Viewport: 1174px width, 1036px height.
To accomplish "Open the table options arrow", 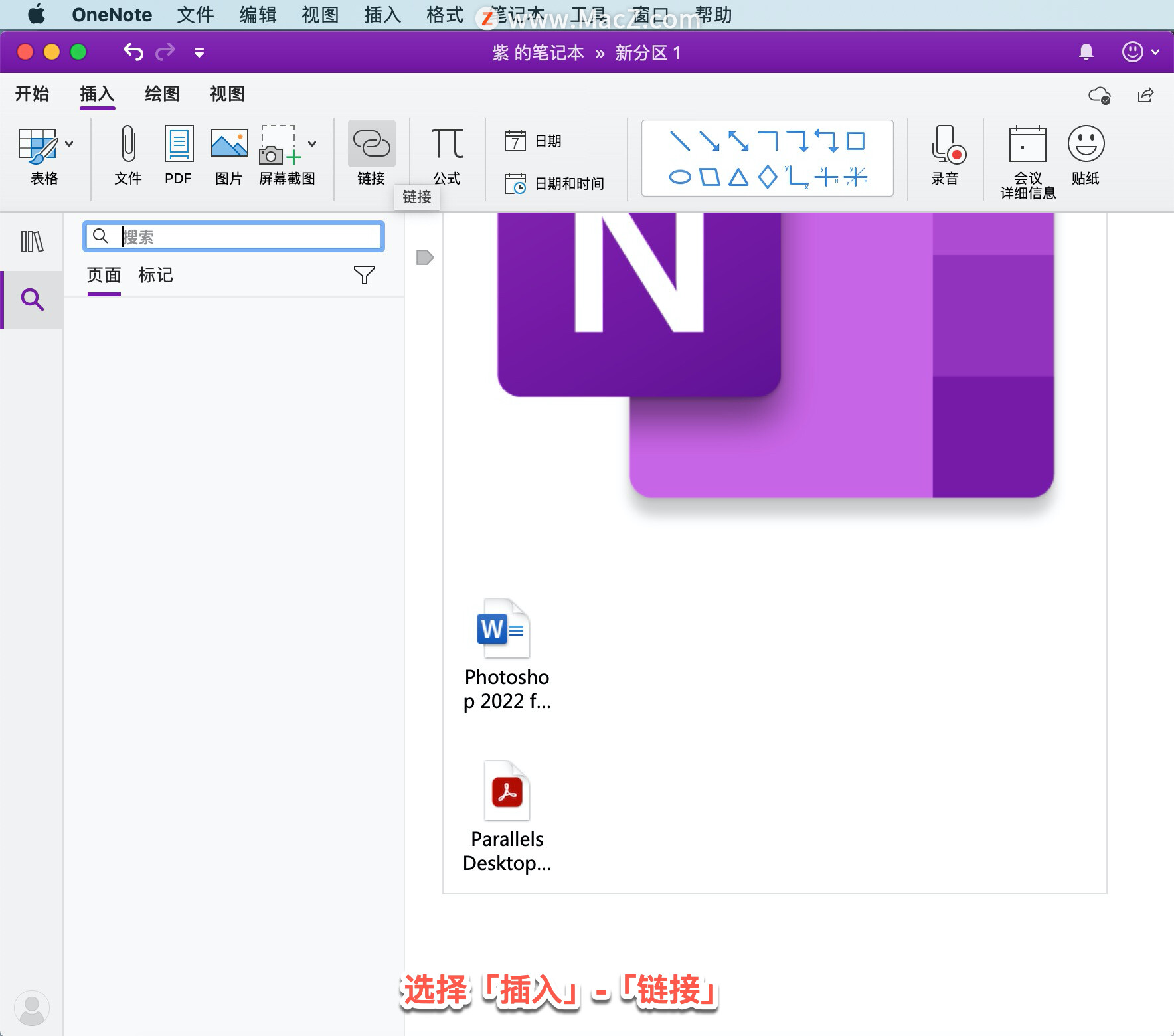I will click(x=69, y=144).
